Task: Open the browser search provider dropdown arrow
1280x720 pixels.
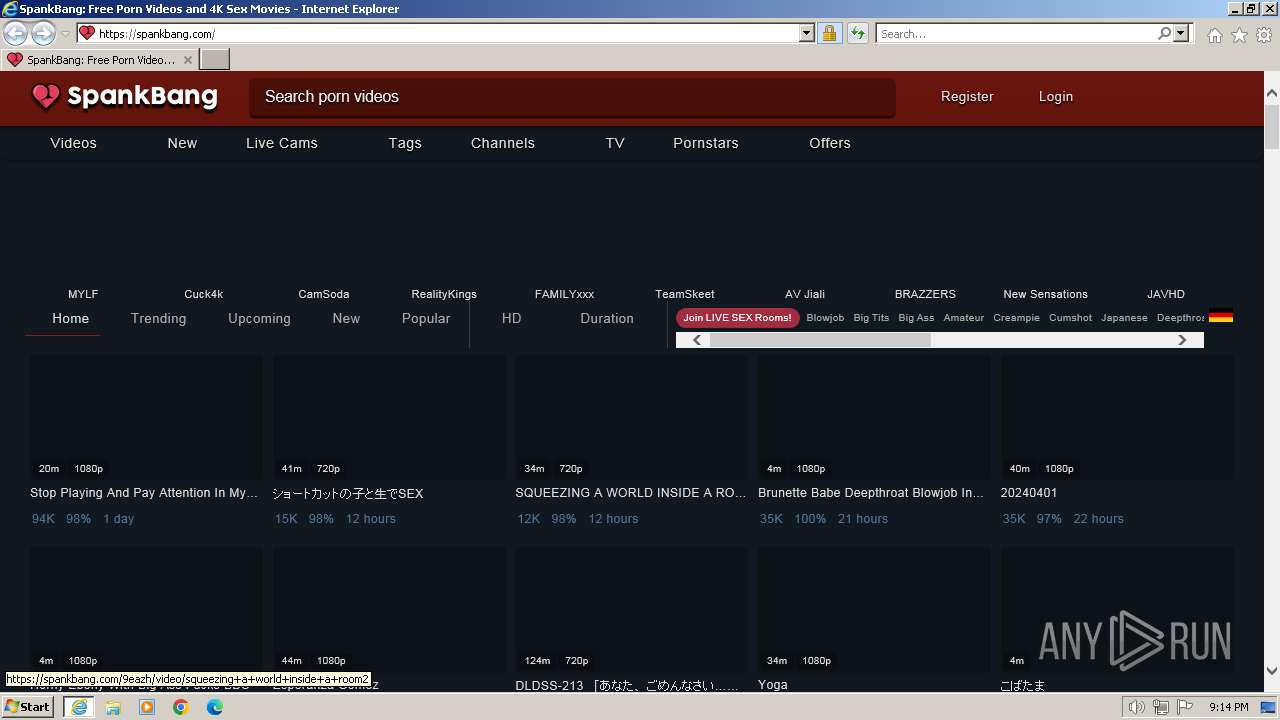Action: pos(1181,33)
